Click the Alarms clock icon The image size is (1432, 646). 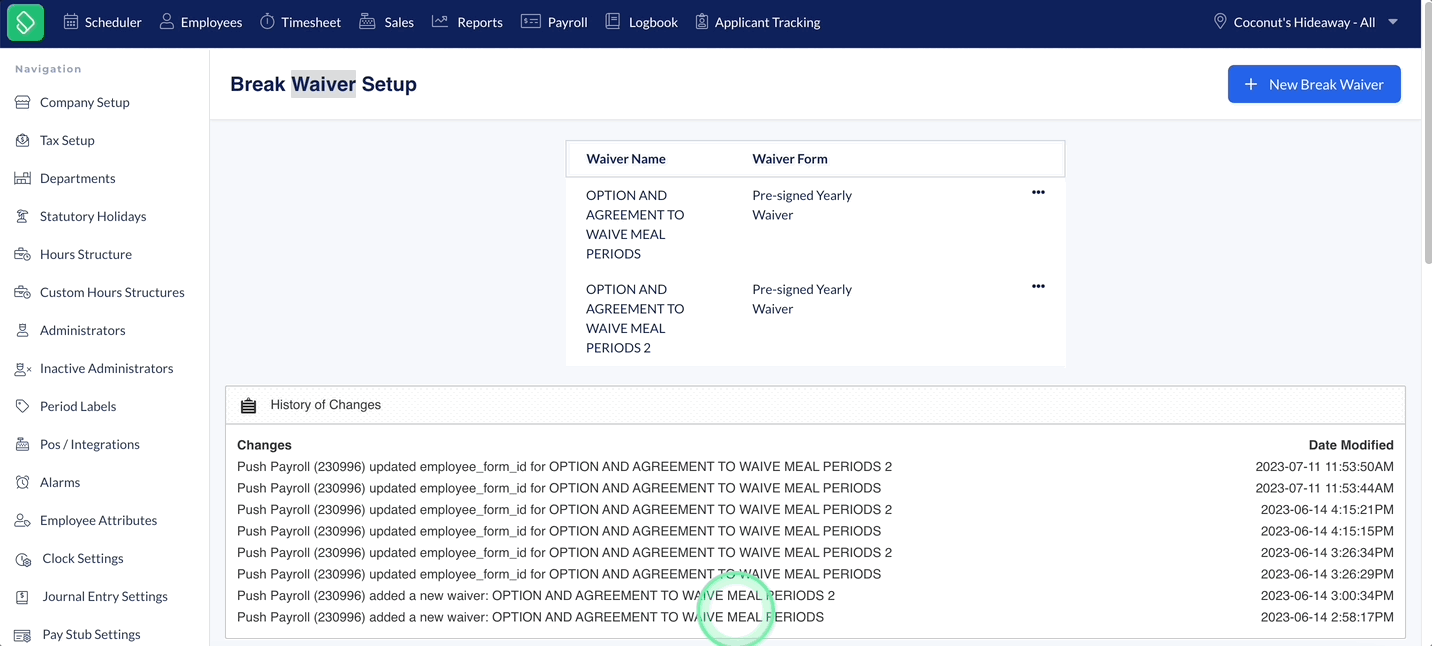22,482
